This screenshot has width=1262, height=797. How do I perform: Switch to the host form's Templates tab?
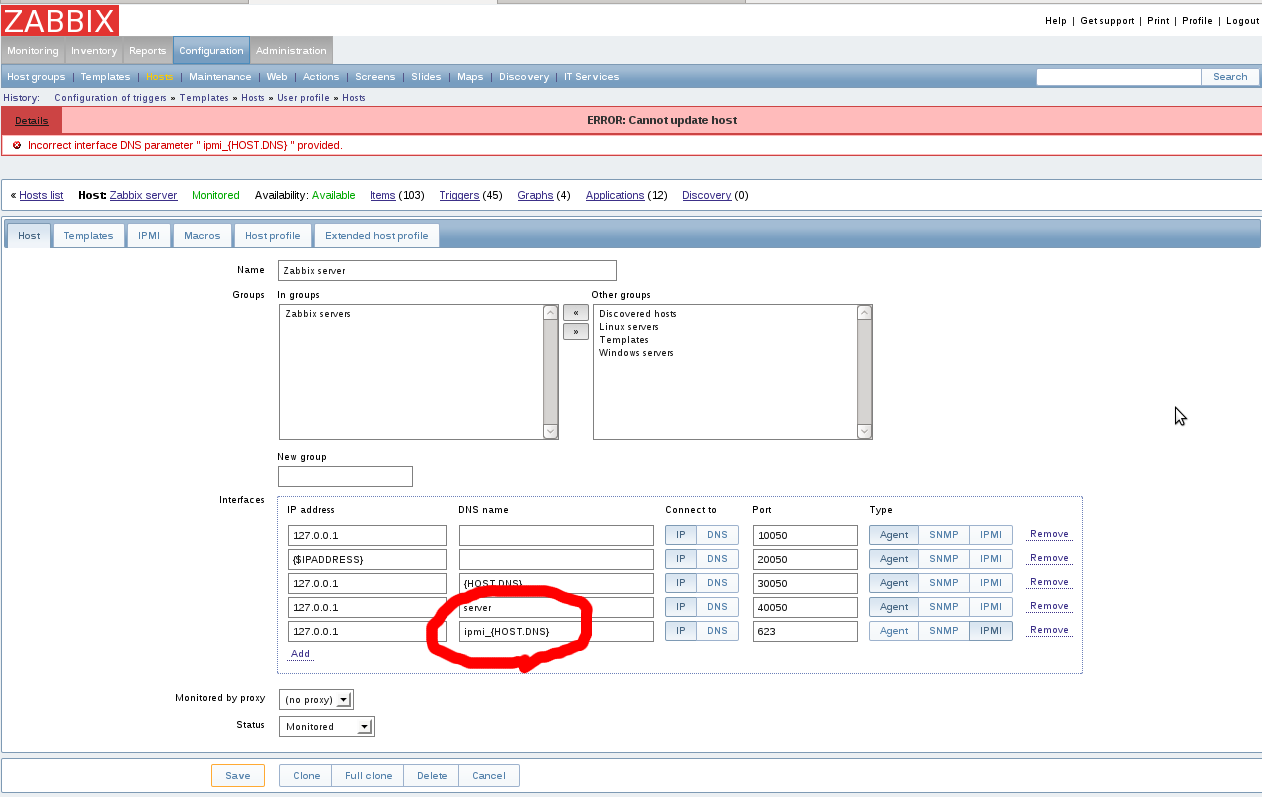point(89,236)
